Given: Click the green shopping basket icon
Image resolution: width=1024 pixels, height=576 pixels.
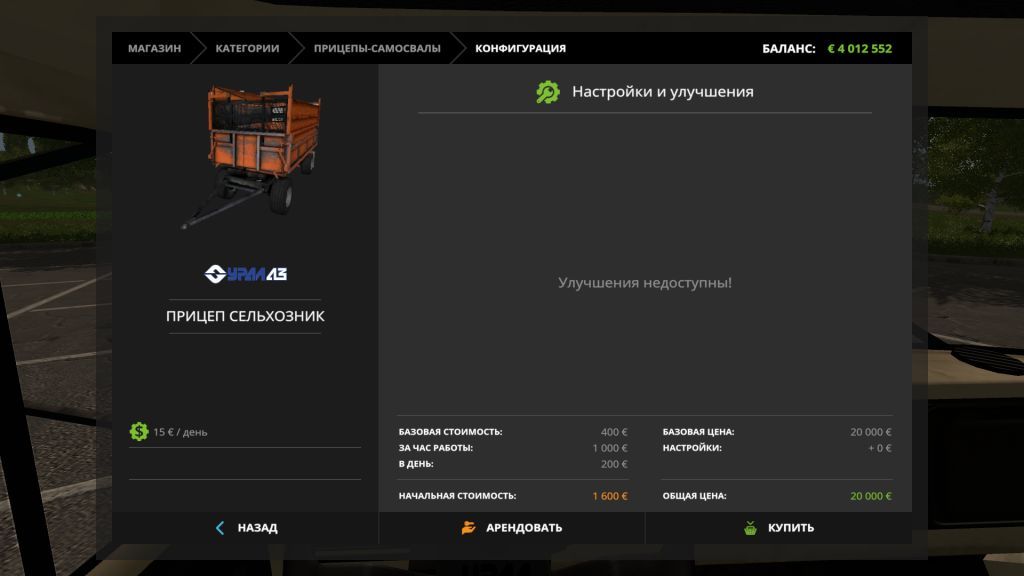Looking at the screenshot, I should click(x=750, y=528).
